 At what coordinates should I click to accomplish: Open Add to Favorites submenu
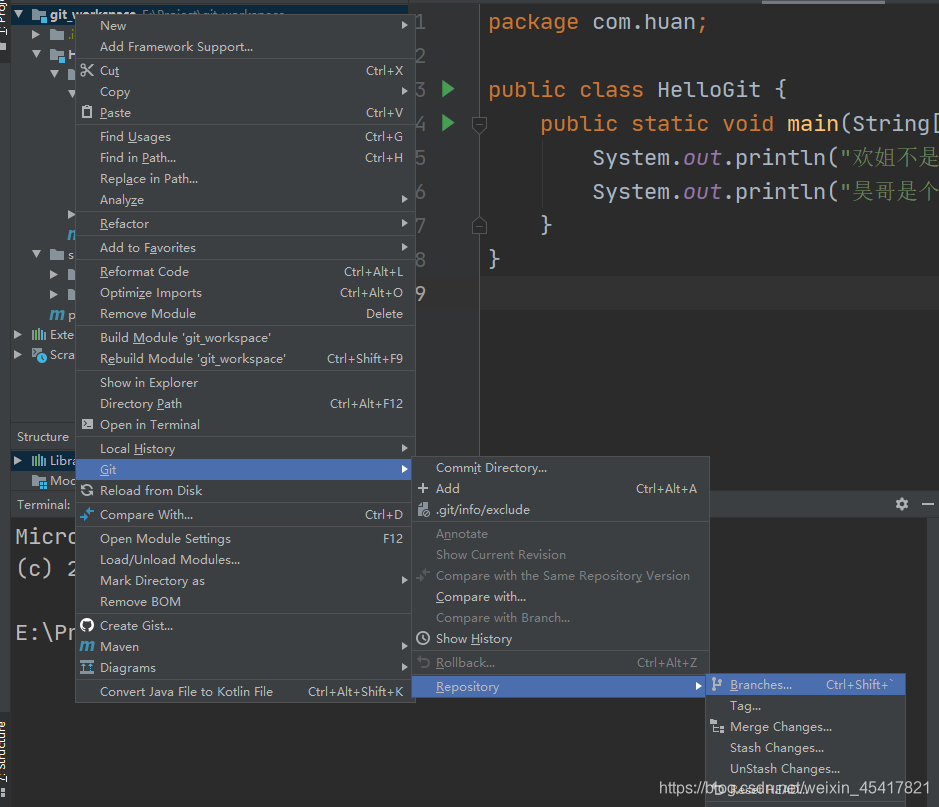pos(246,247)
